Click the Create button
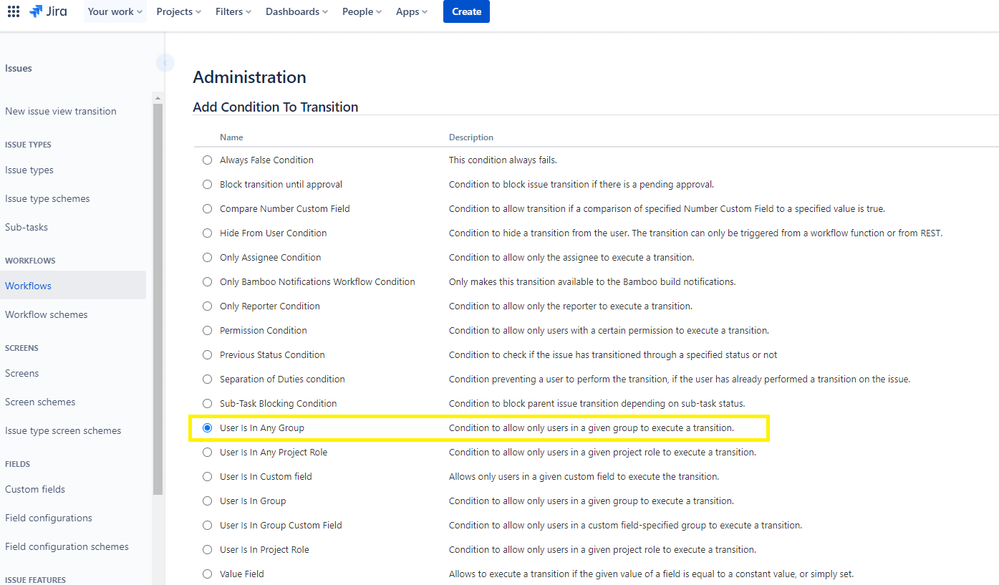The image size is (999, 585). point(465,11)
